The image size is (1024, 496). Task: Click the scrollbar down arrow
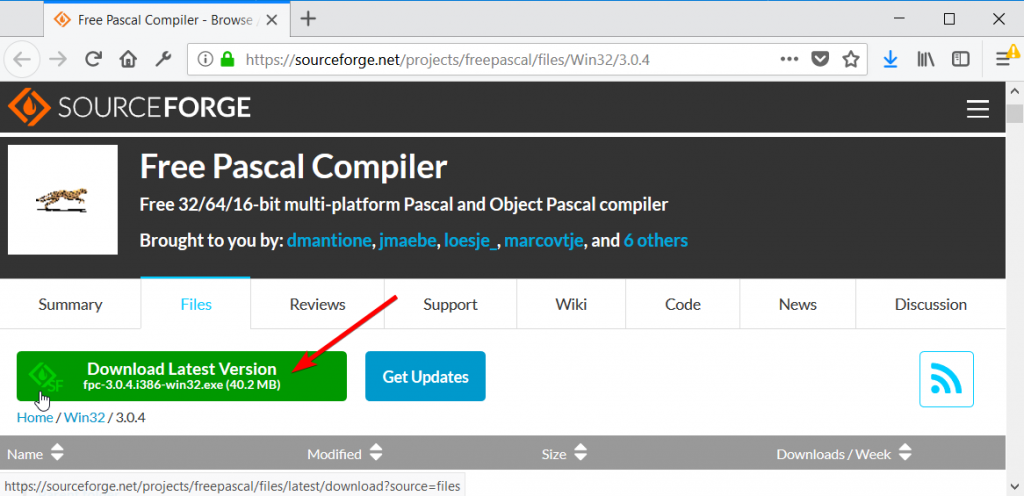point(1014,486)
